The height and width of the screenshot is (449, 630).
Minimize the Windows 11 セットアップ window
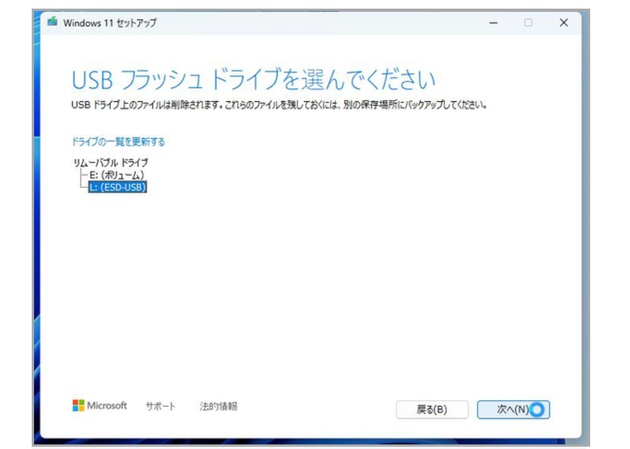493,23
